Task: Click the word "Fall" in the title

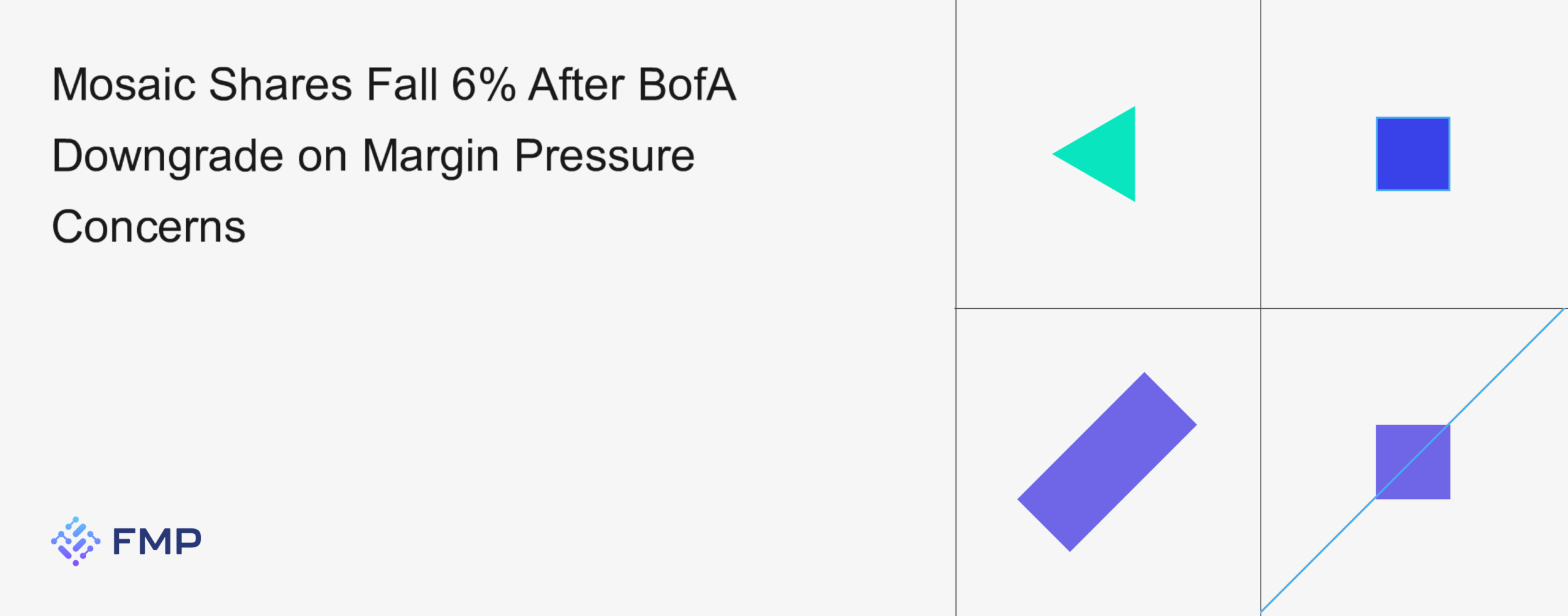Action: 402,85
